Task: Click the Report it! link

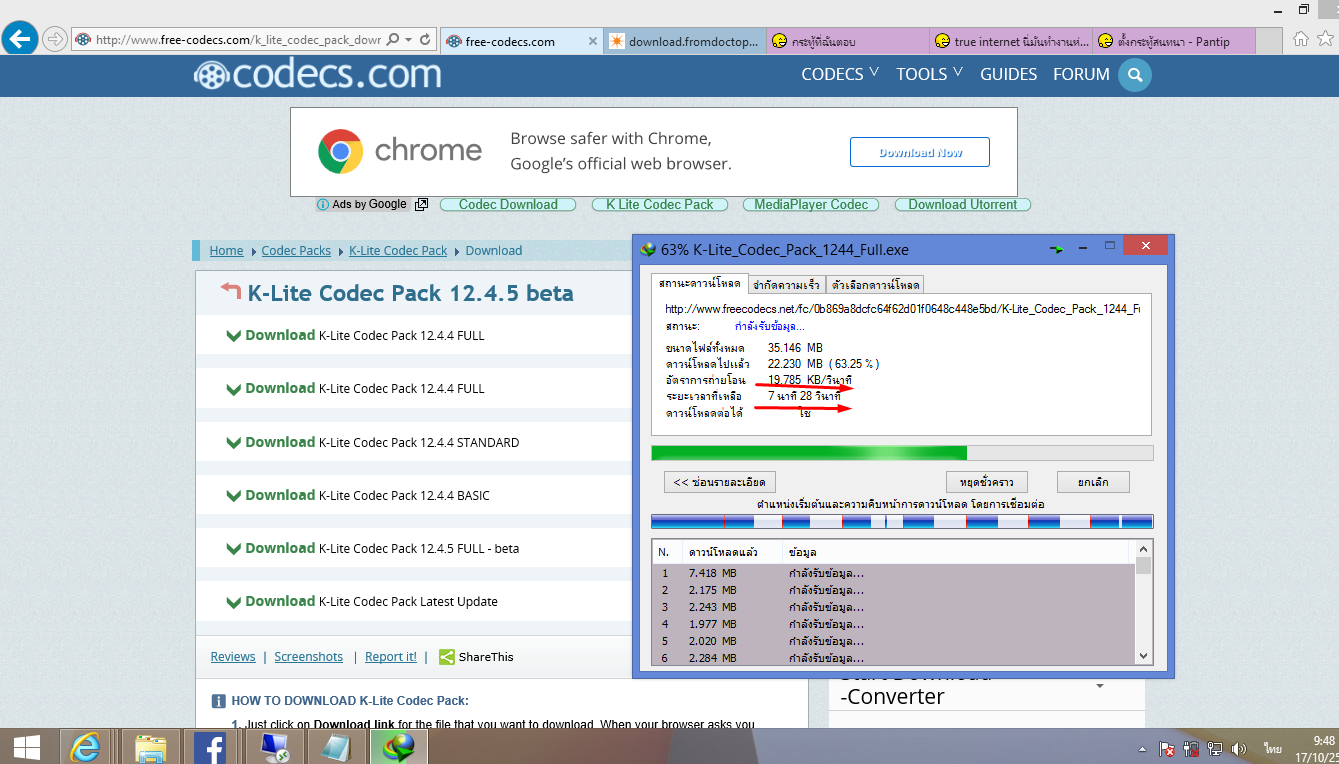Action: pyautogui.click(x=391, y=657)
